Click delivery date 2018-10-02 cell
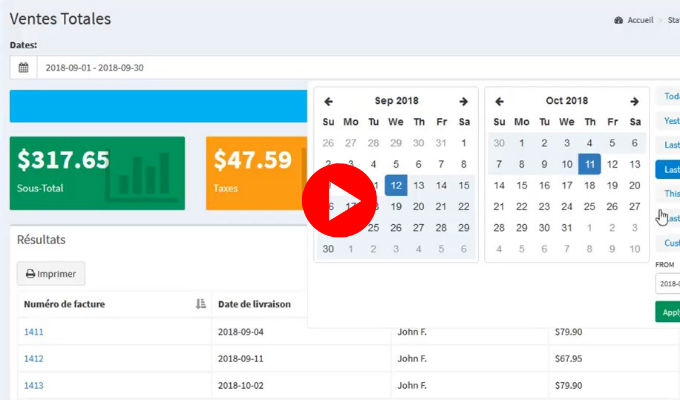The image size is (680, 400). click(x=241, y=386)
